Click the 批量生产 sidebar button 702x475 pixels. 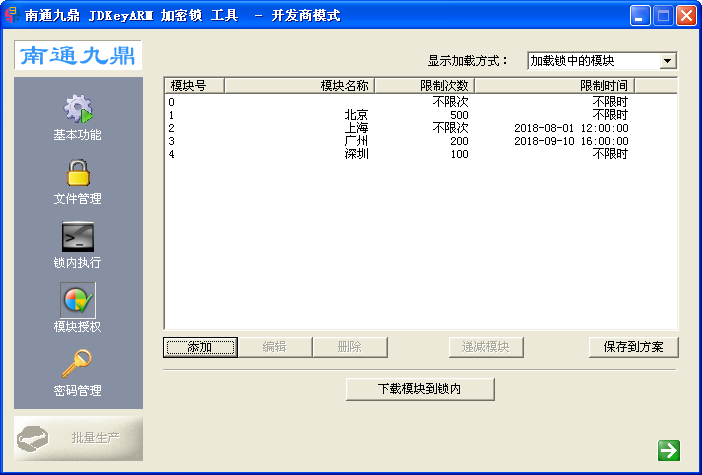(78, 438)
